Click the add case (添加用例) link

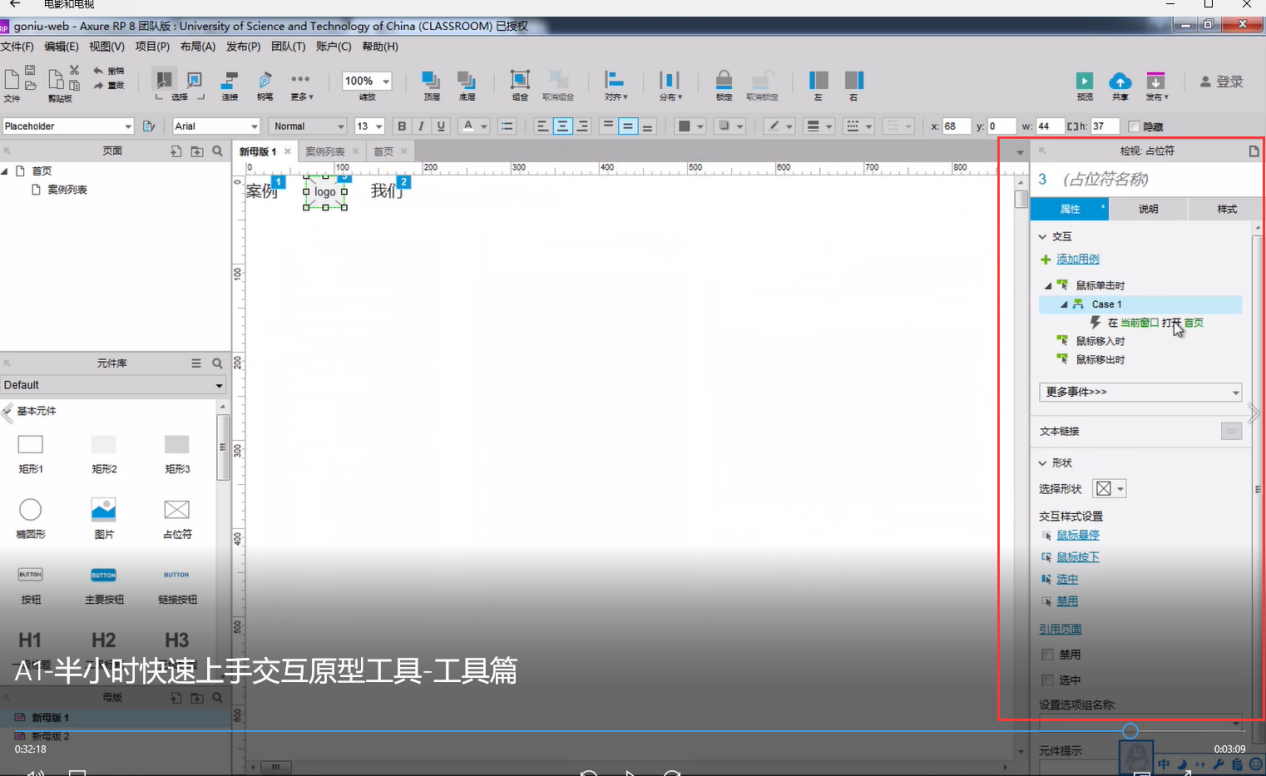(x=1078, y=259)
